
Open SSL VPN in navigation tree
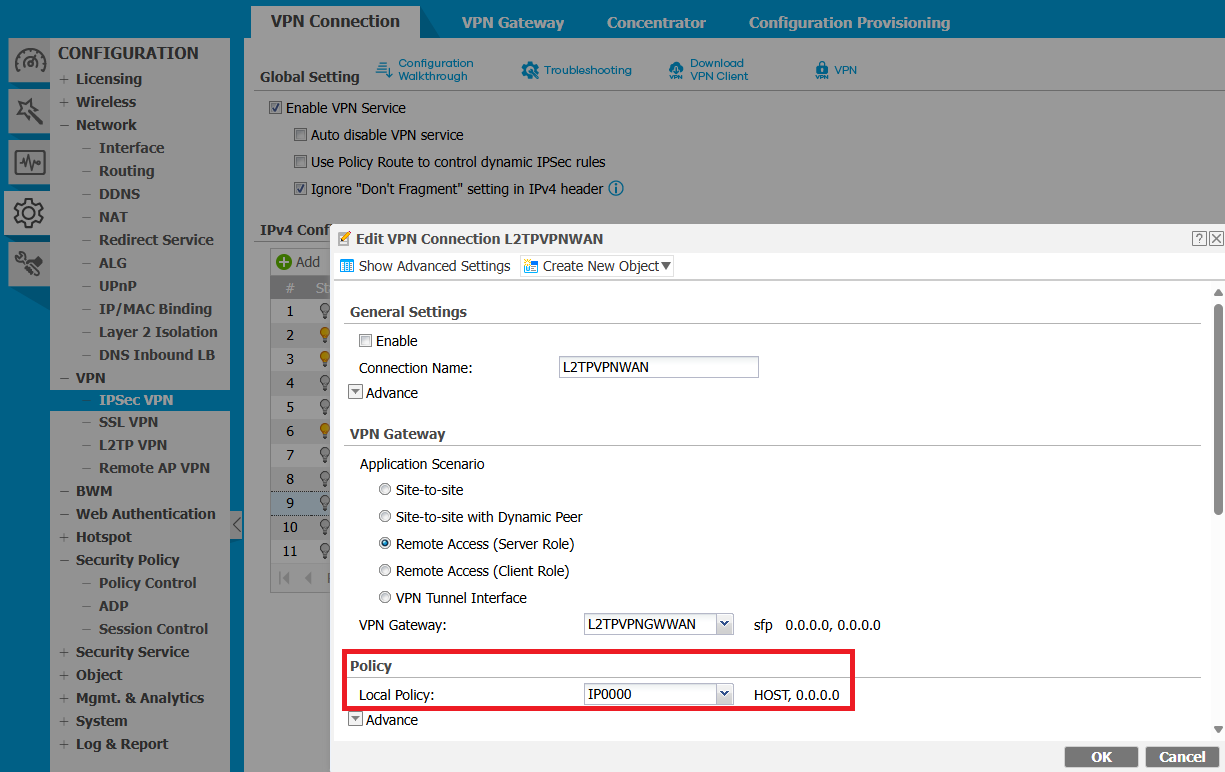click(x=128, y=422)
